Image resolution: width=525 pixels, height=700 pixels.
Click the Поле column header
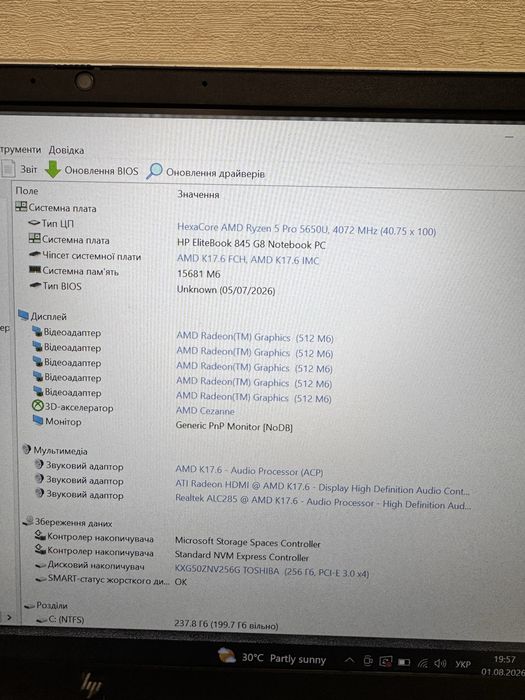click(x=27, y=191)
